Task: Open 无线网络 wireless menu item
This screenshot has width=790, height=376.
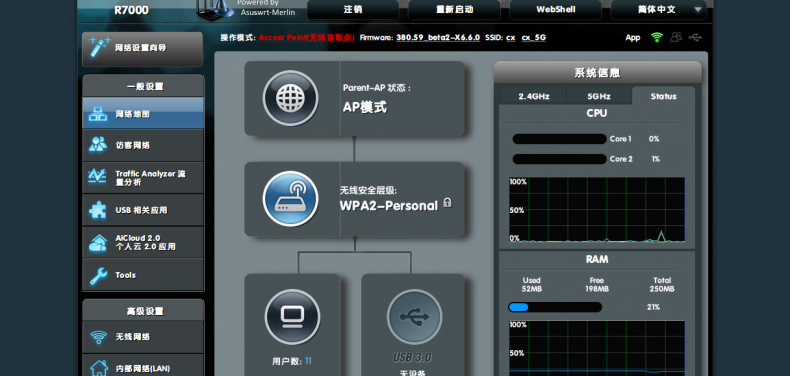Action: tap(143, 337)
